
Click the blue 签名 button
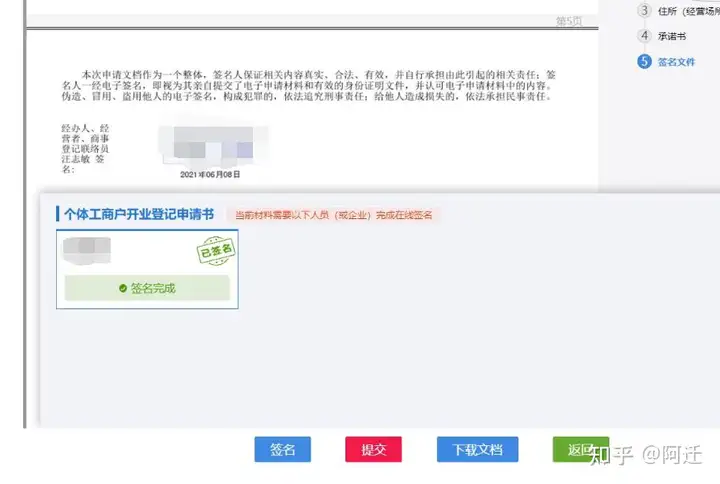tap(282, 449)
